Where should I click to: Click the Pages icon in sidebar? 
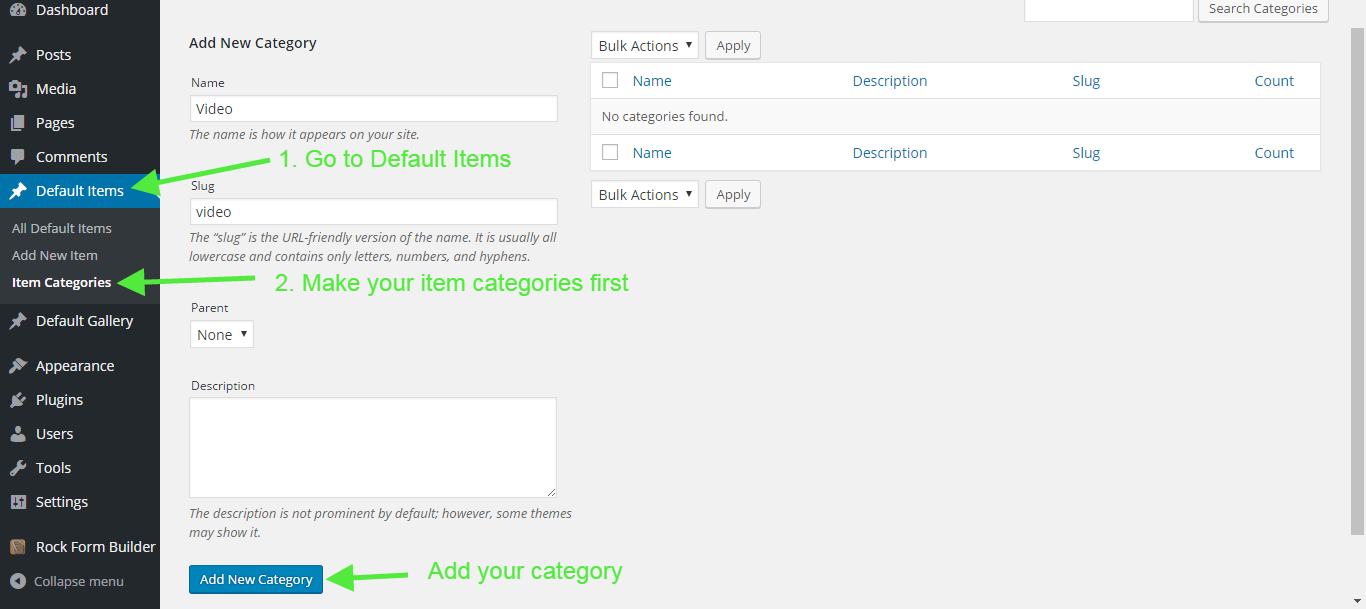coord(18,123)
